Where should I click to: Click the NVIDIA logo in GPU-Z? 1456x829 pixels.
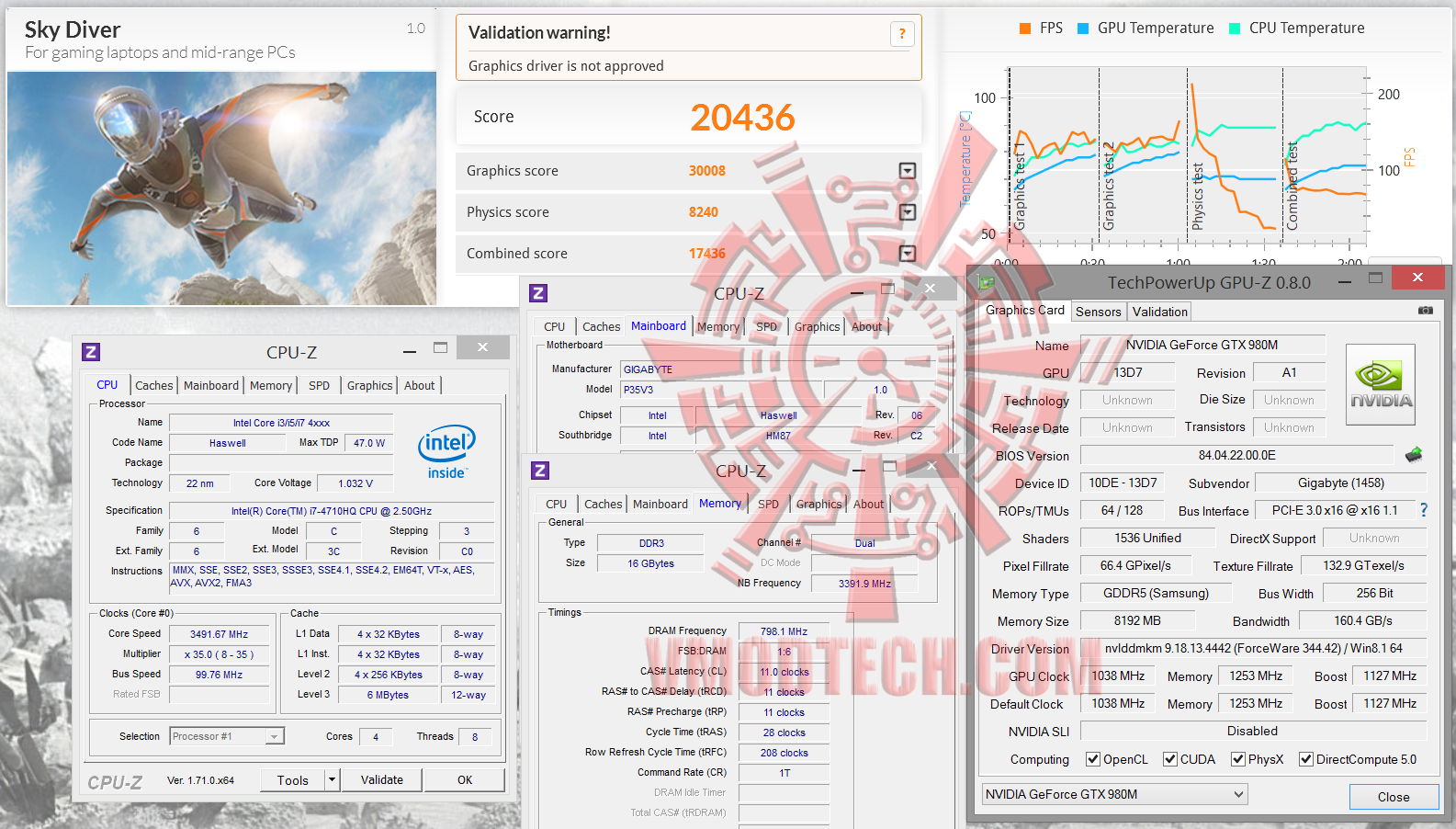tap(1381, 384)
